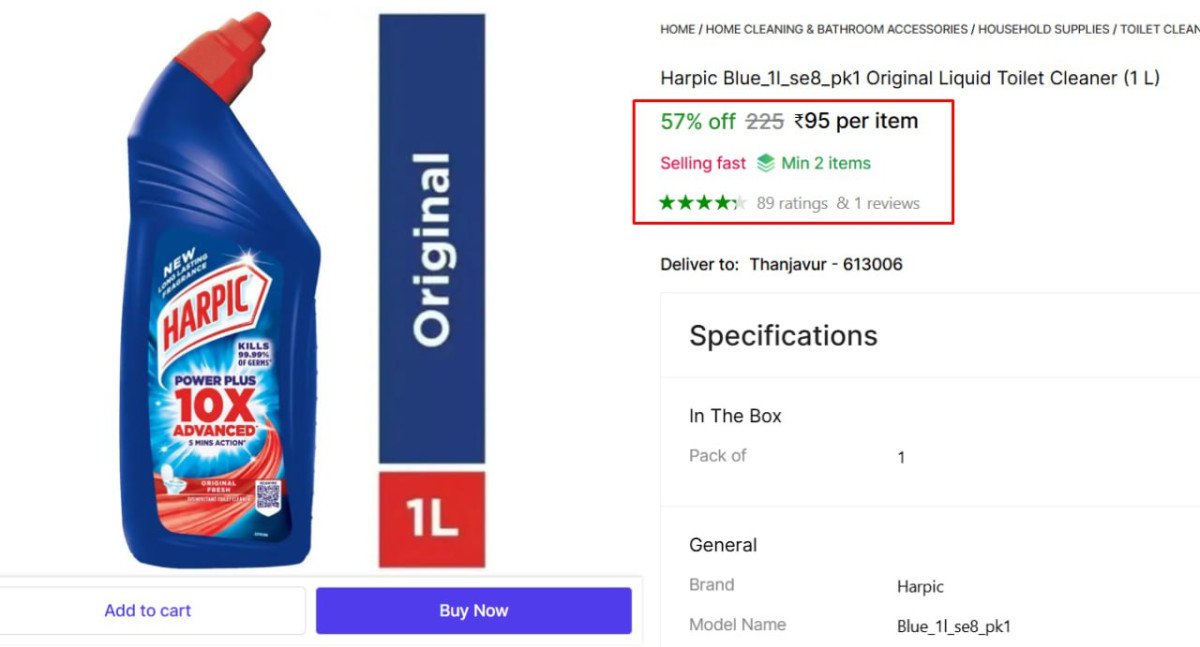Go to HOME in the breadcrumb
Viewport: 1200px width, 647px height.
click(x=677, y=30)
